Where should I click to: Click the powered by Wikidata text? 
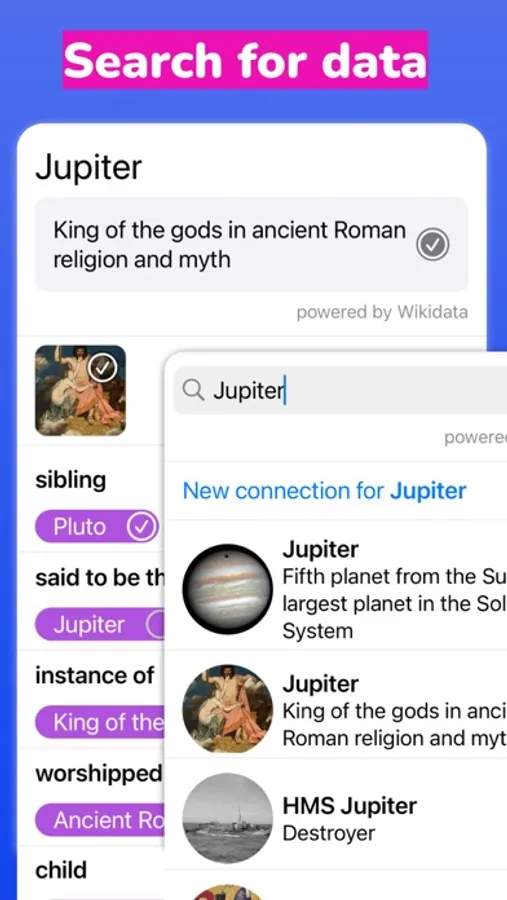click(x=382, y=312)
